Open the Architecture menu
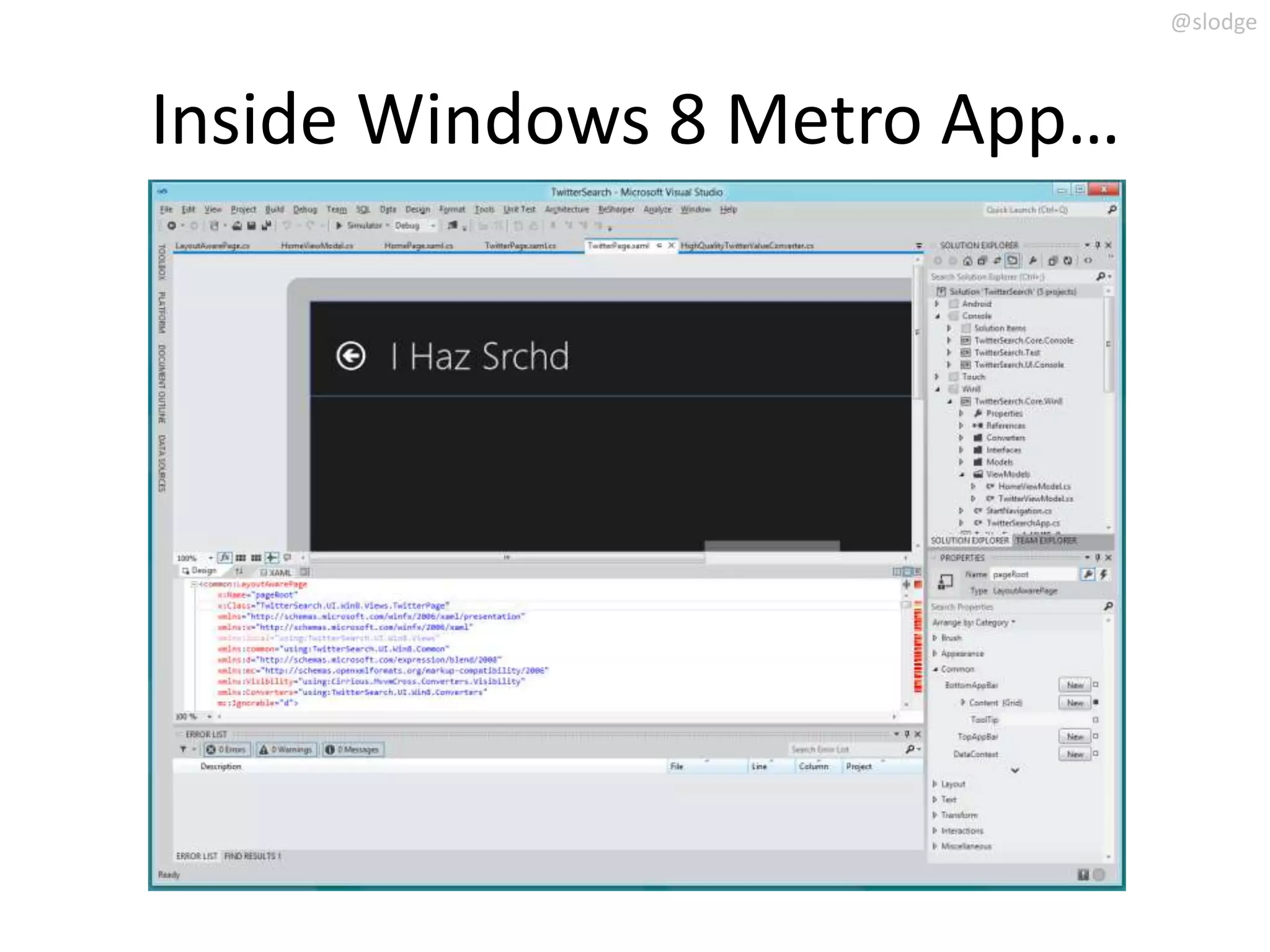The width and height of the screenshot is (1270, 952). pos(567,209)
